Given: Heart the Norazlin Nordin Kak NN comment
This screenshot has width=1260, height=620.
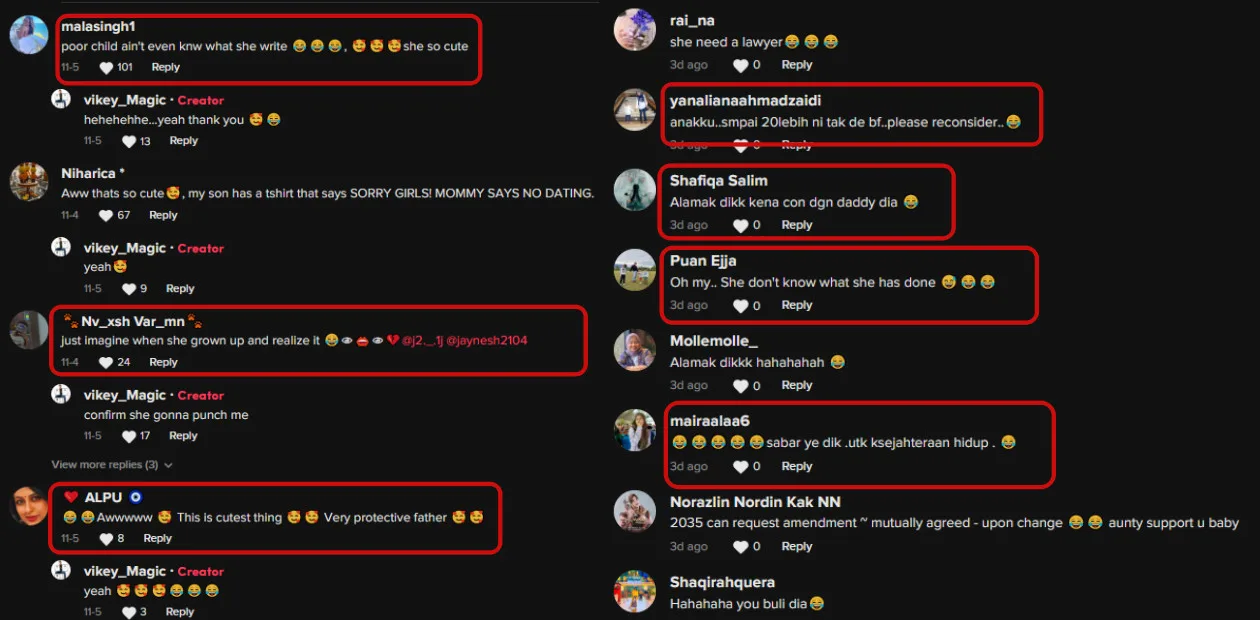Looking at the screenshot, I should (740, 547).
